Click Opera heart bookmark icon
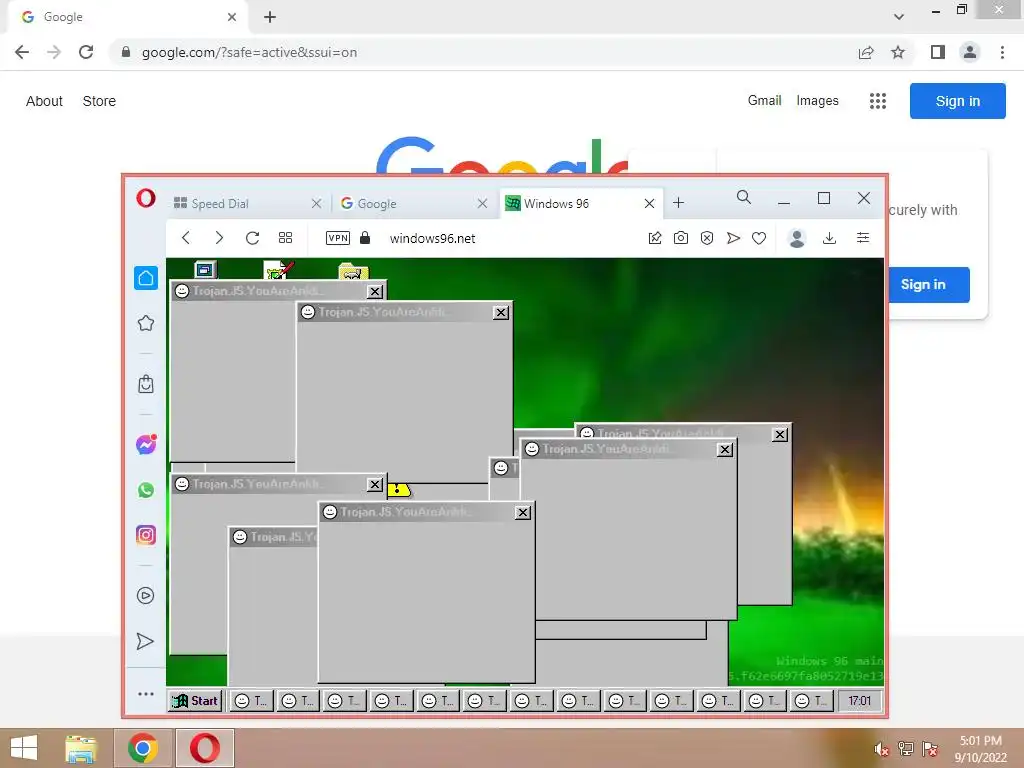 [x=759, y=238]
